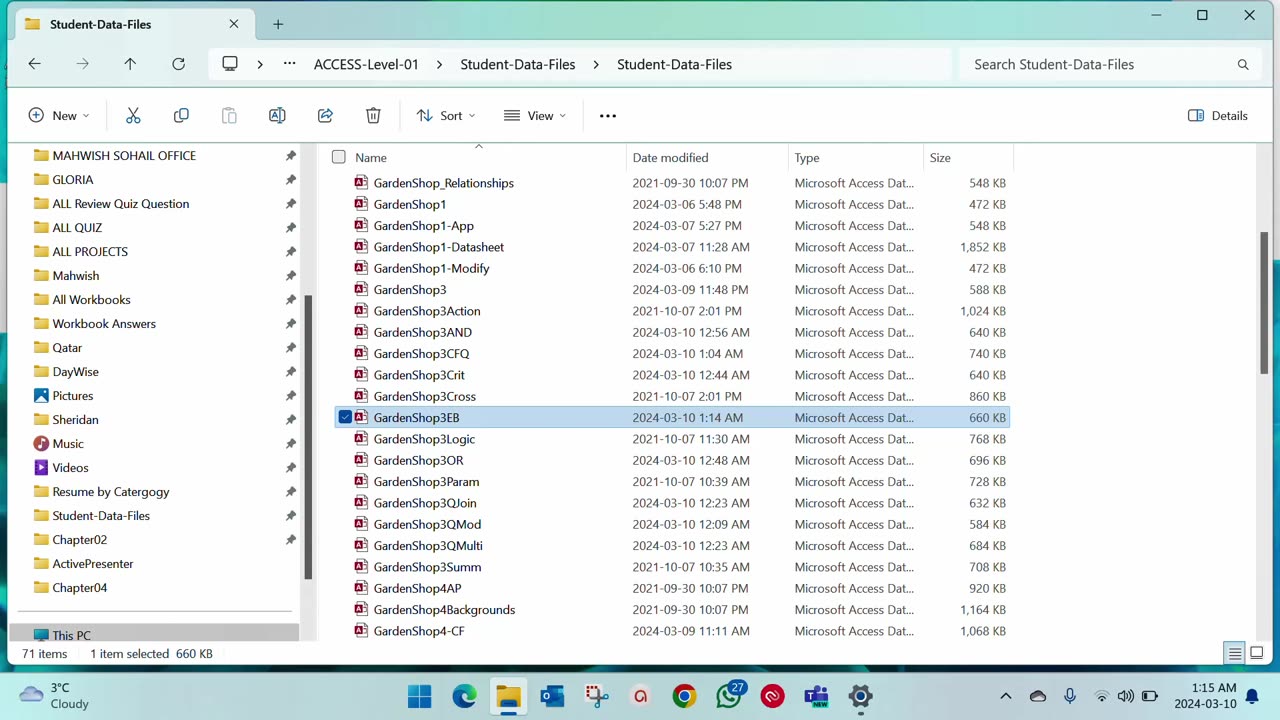Open the Cloudy weather widget
The height and width of the screenshot is (720, 1280).
pyautogui.click(x=54, y=696)
